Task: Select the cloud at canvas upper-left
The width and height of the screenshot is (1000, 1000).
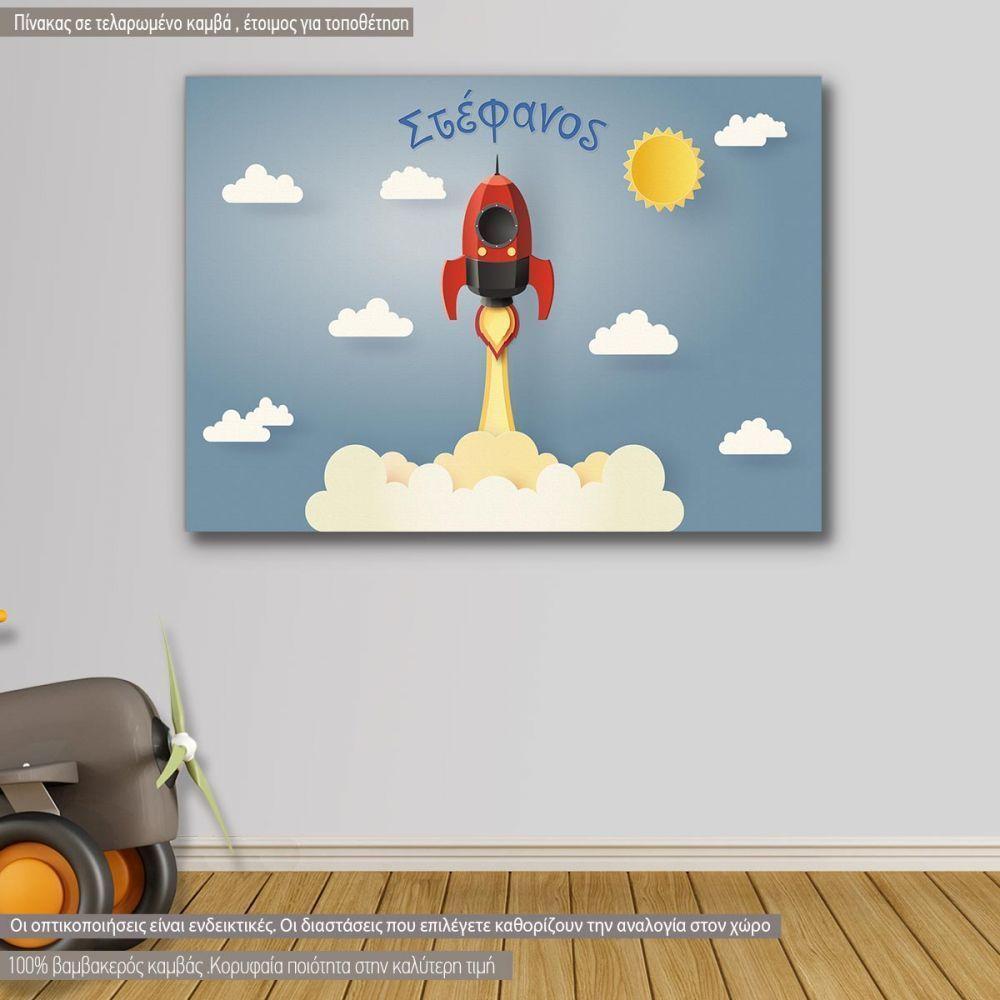Action: [x=262, y=186]
